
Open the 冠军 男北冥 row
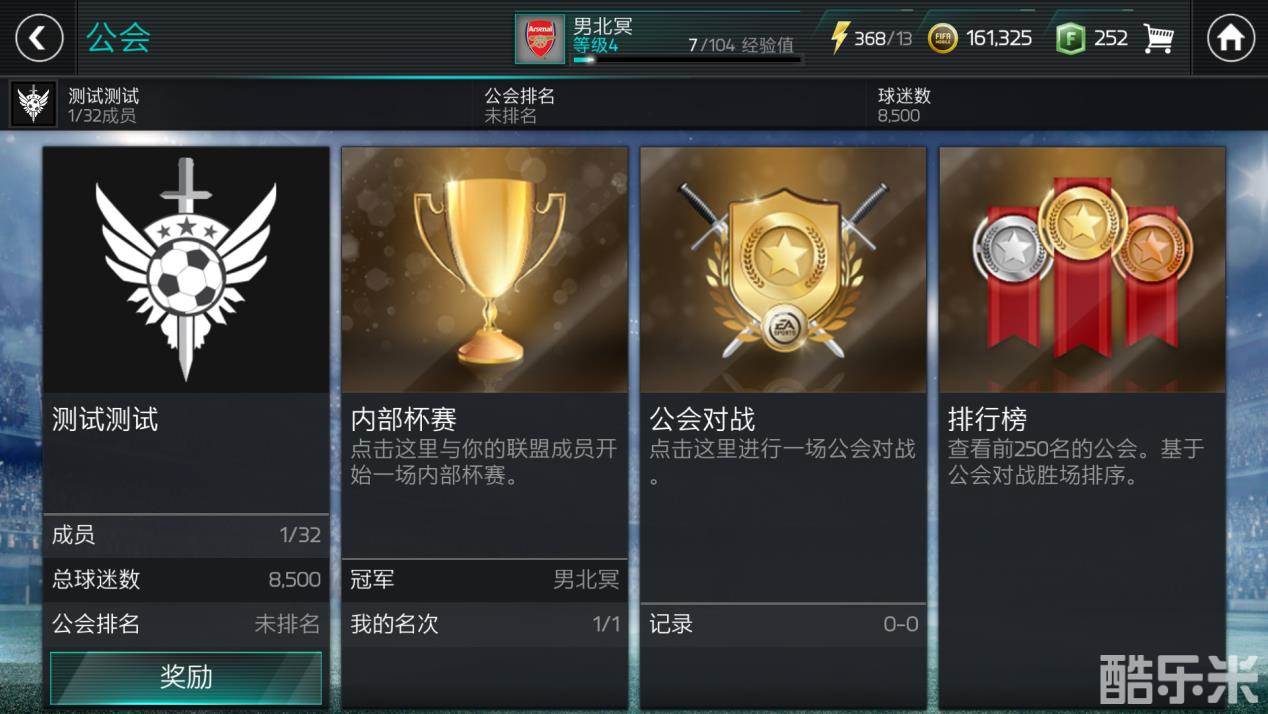click(485, 579)
